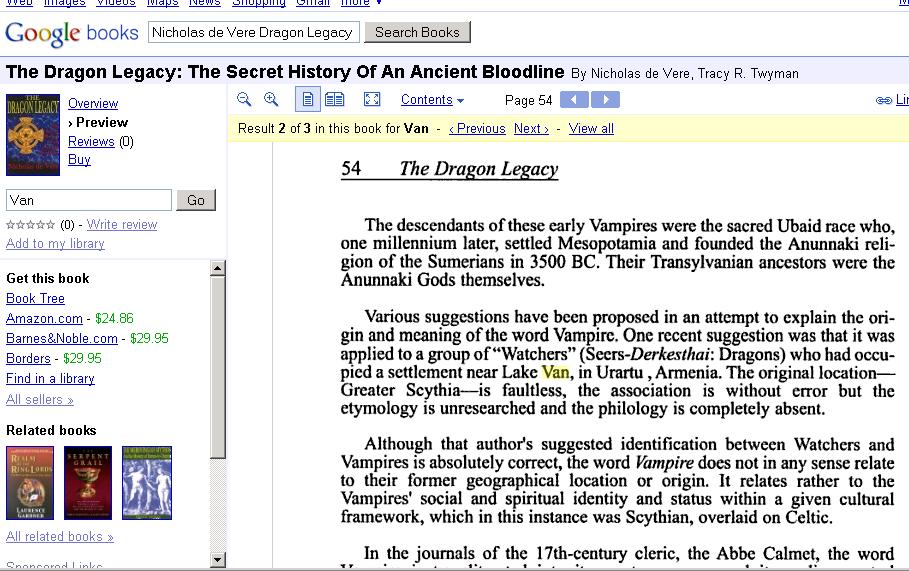909x571 pixels.
Task: Open the 'more' menu in top bar
Action: (360, 3)
